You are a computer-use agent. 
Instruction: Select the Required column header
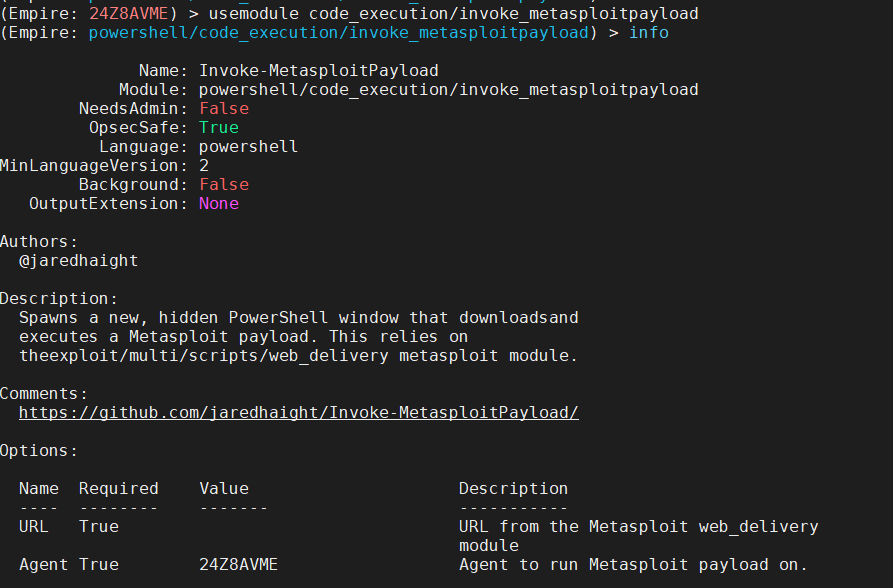[118, 488]
